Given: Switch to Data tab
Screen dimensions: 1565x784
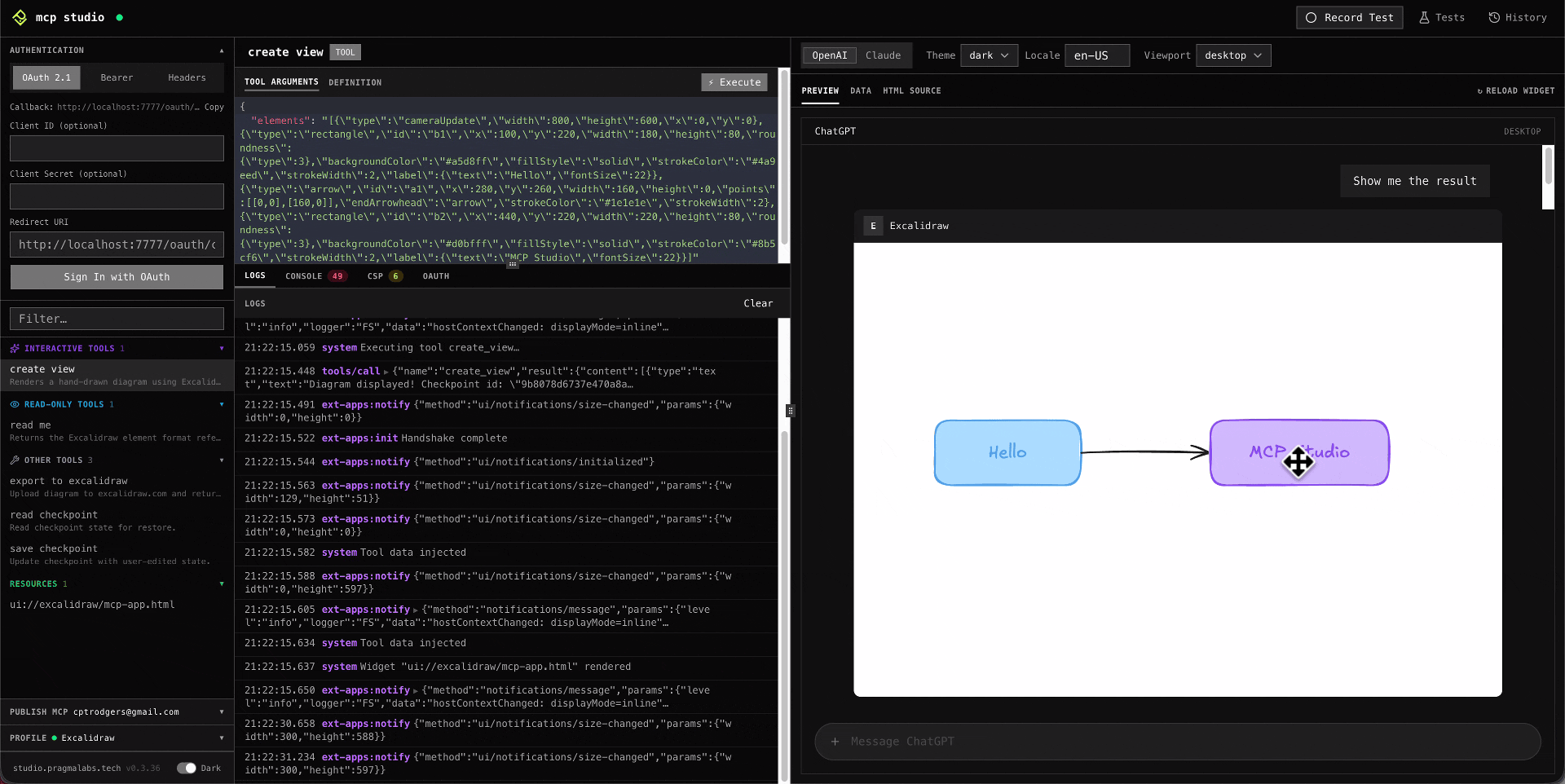Looking at the screenshot, I should pyautogui.click(x=861, y=91).
